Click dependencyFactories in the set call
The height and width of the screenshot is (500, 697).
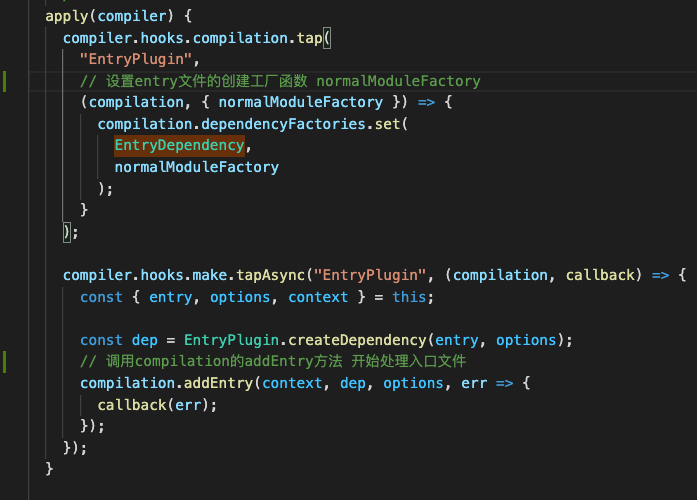tap(283, 124)
